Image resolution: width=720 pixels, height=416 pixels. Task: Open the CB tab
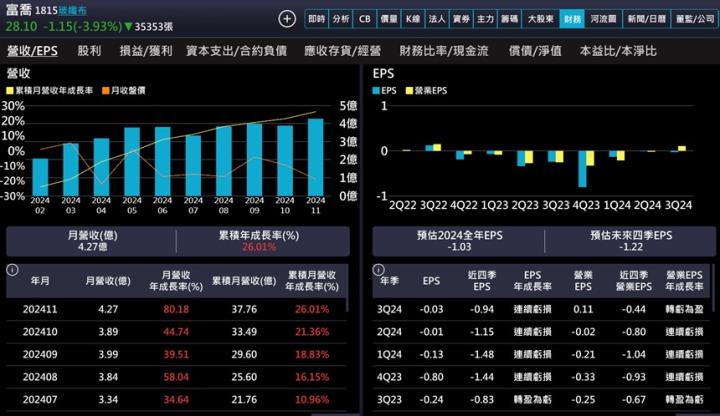coord(365,19)
